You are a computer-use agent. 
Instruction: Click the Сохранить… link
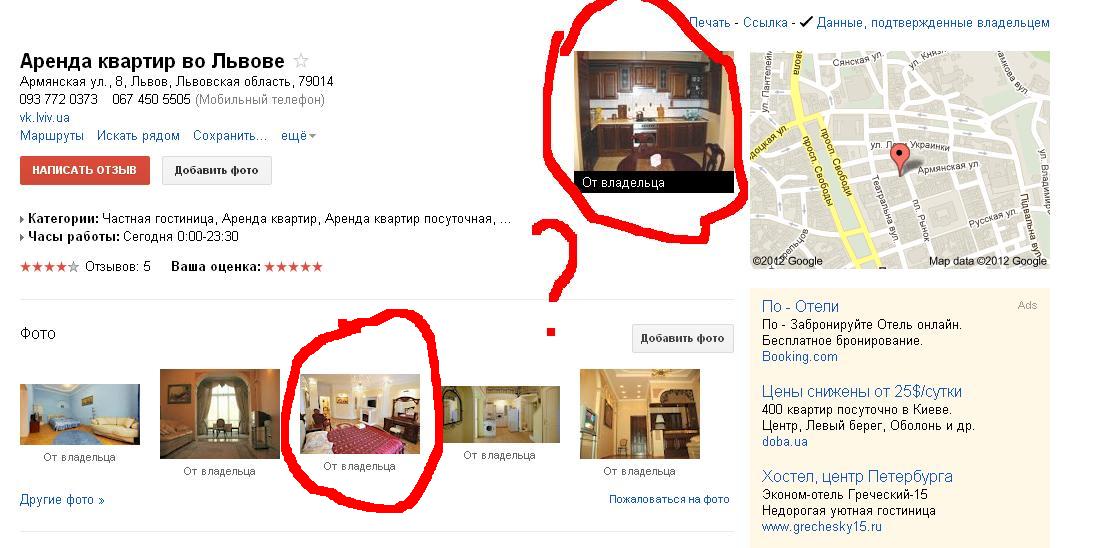tap(230, 136)
